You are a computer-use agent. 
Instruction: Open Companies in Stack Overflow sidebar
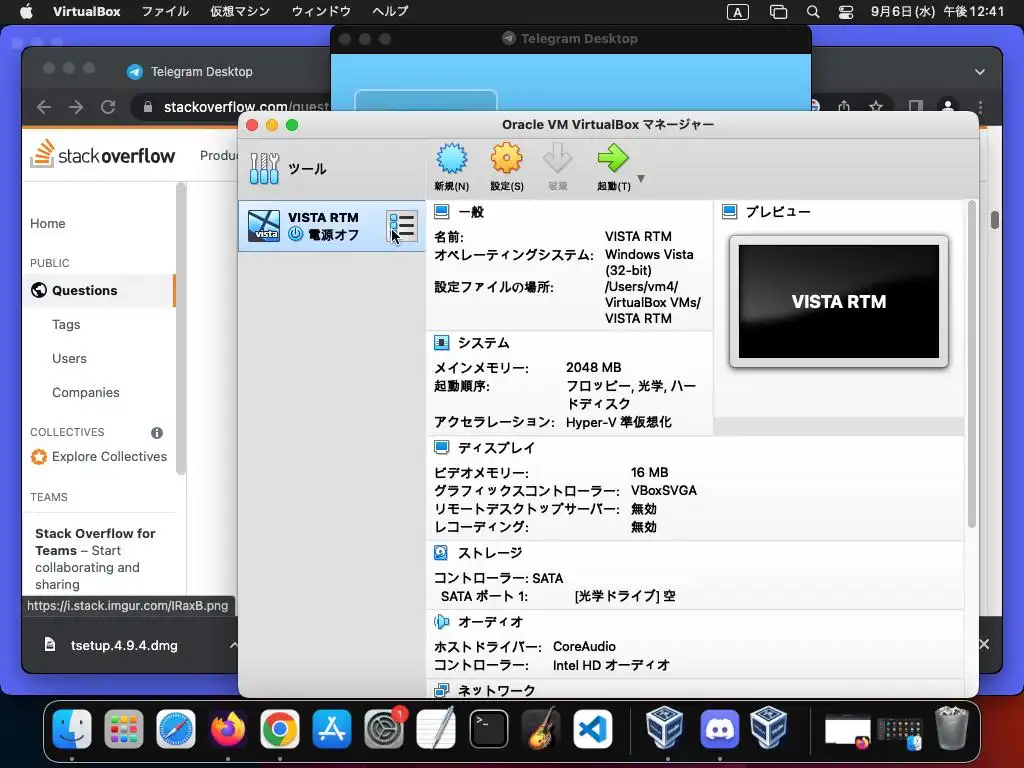tap(86, 392)
